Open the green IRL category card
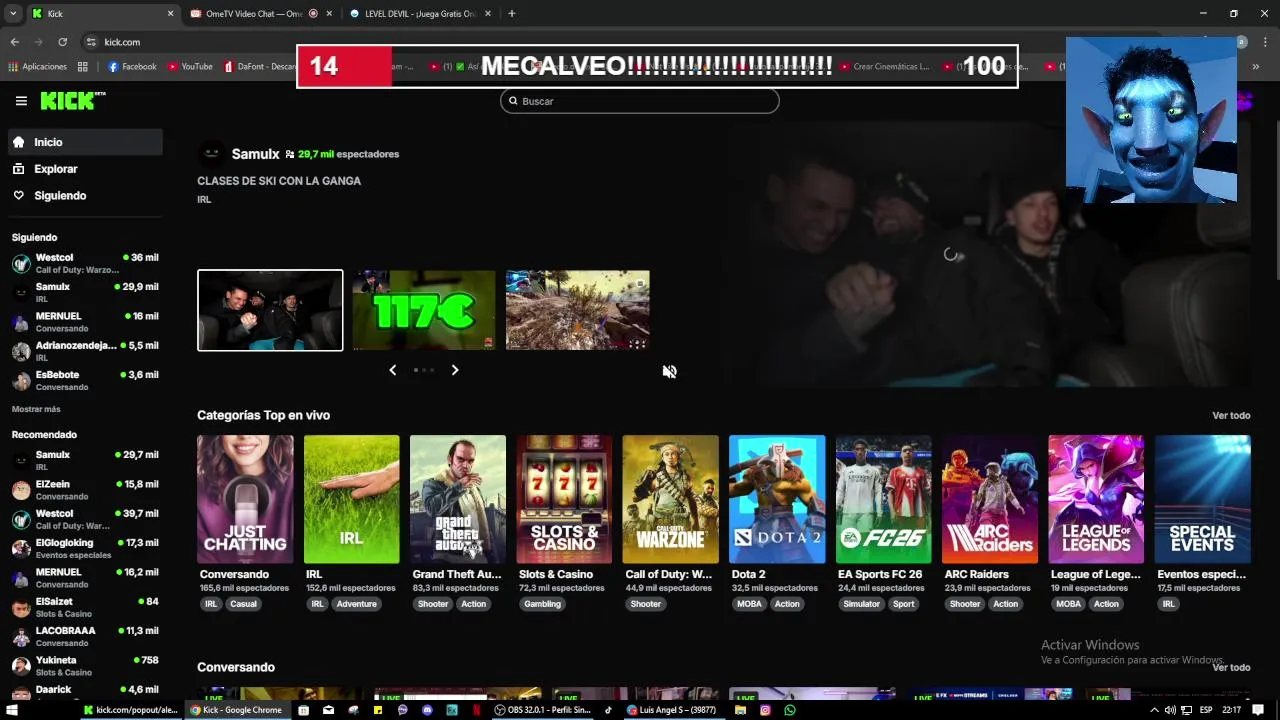Image resolution: width=1280 pixels, height=720 pixels. coord(351,499)
